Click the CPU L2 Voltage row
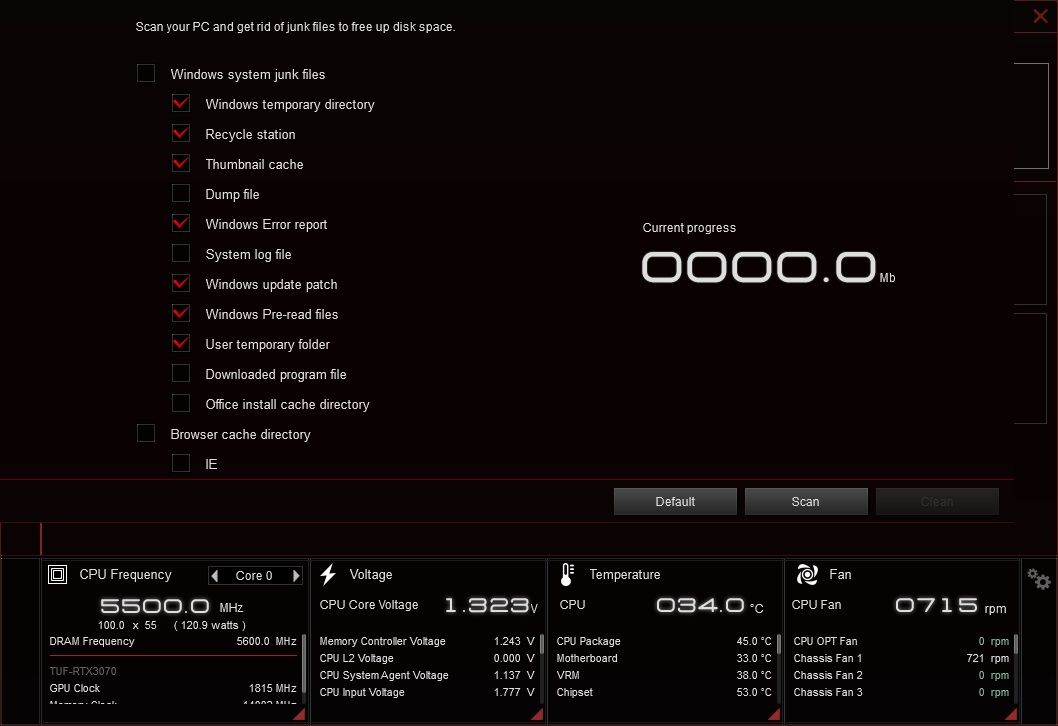This screenshot has width=1058, height=726. point(426,658)
